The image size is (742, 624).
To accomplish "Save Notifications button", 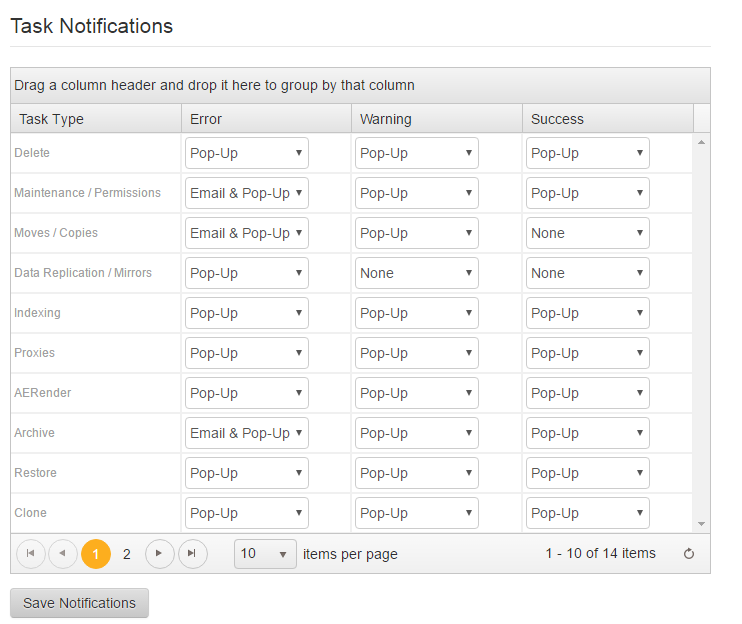I will 80,603.
